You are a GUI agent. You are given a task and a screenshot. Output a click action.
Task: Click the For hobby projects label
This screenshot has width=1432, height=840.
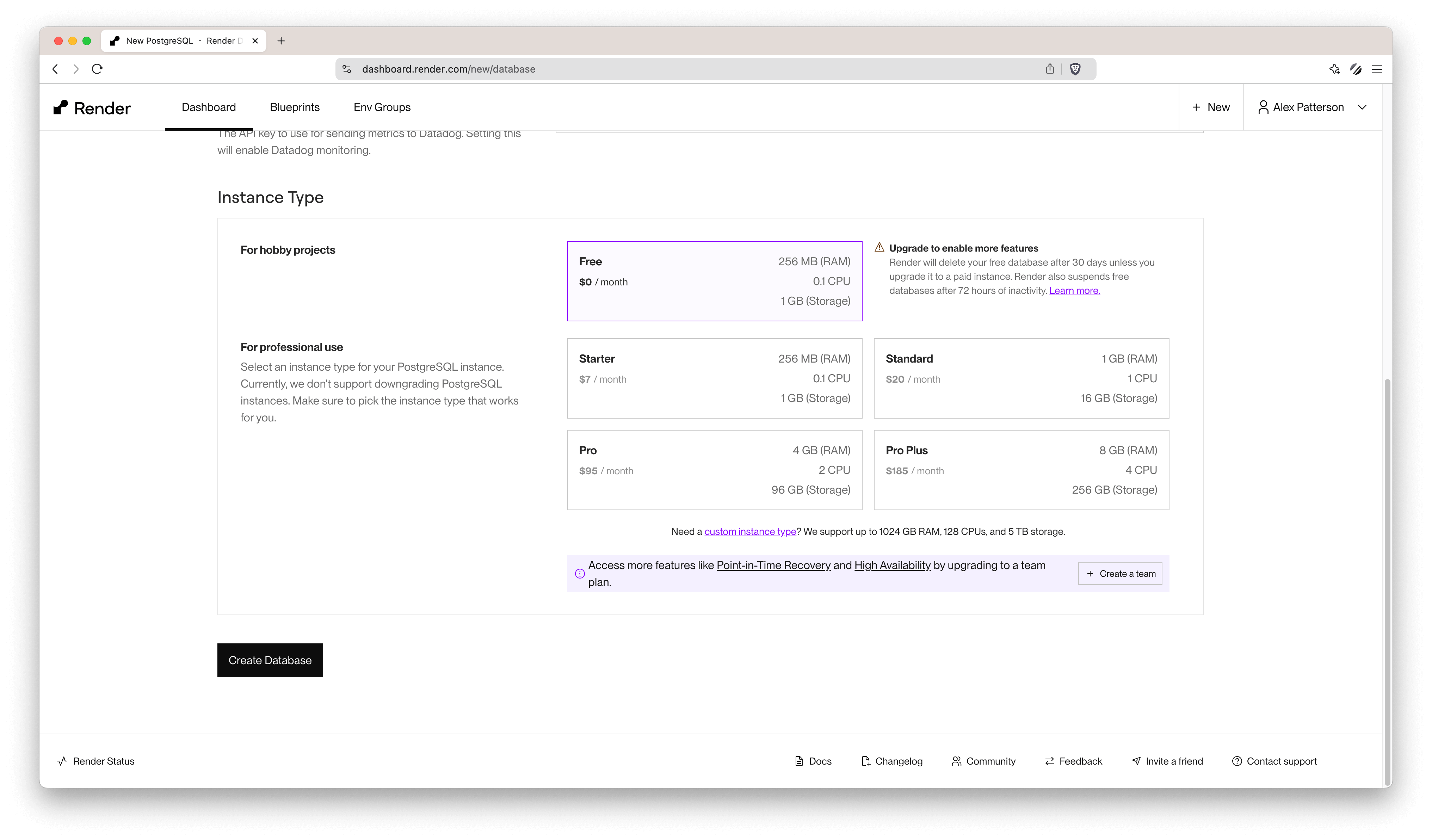288,250
